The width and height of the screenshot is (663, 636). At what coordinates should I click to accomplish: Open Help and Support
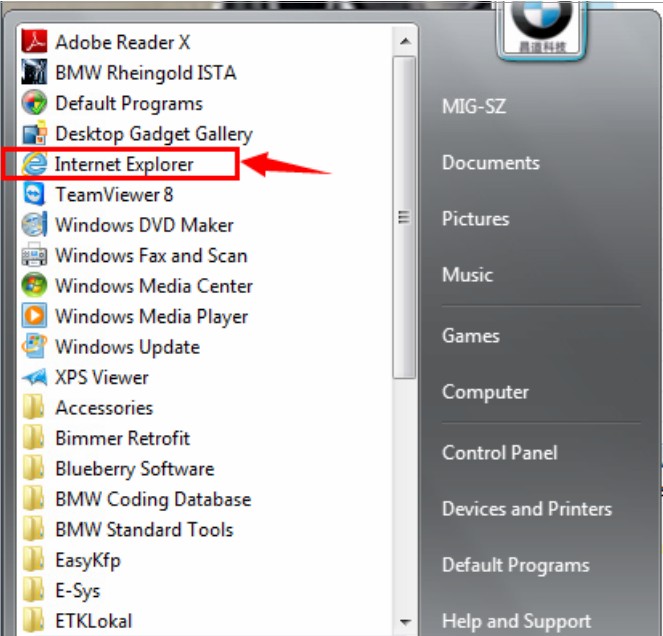[x=517, y=622]
